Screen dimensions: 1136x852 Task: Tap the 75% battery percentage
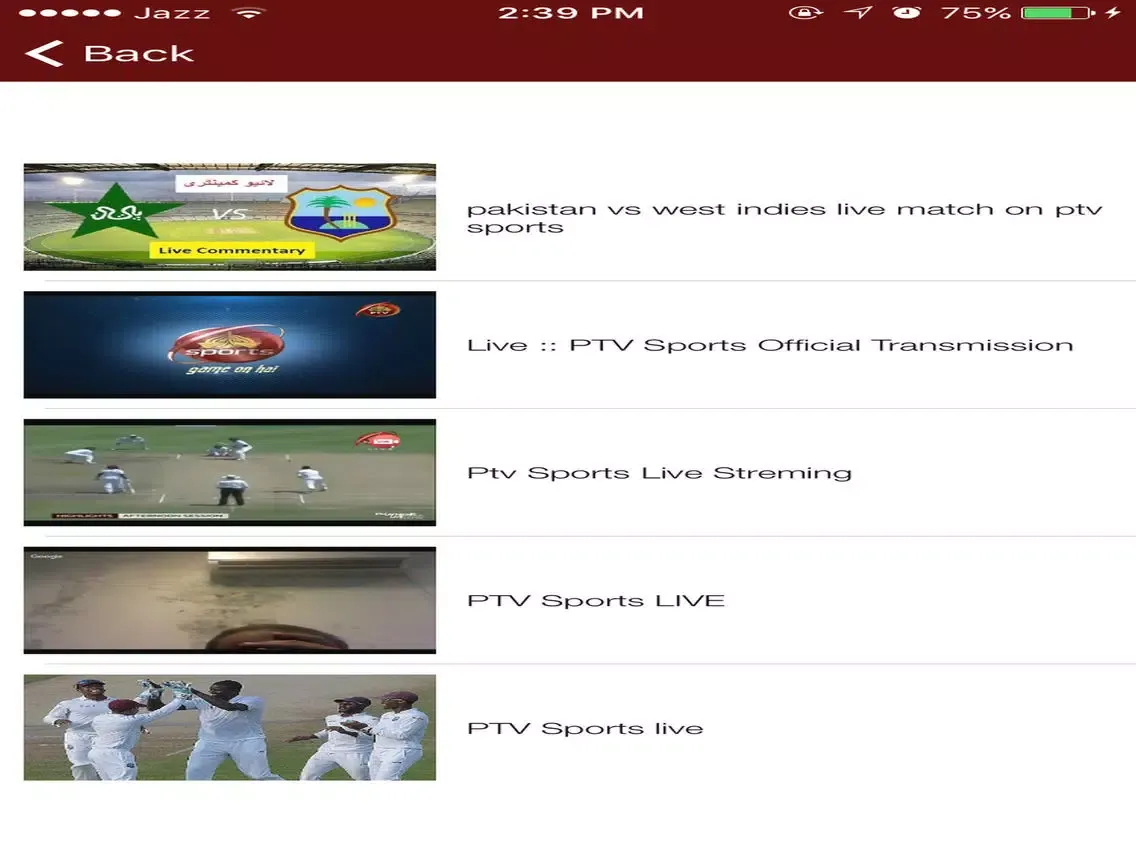point(975,12)
